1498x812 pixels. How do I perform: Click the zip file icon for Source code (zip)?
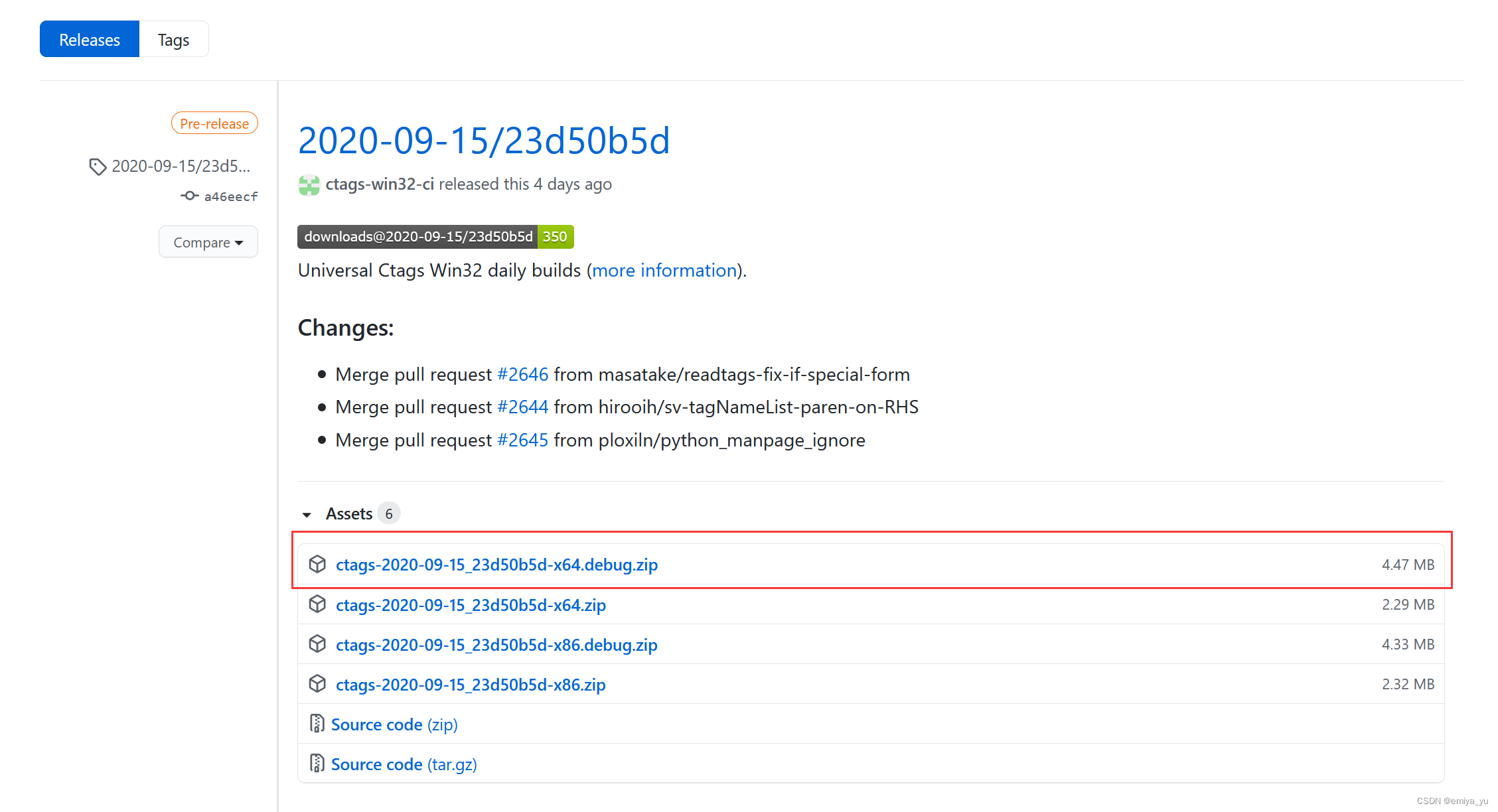coord(317,724)
